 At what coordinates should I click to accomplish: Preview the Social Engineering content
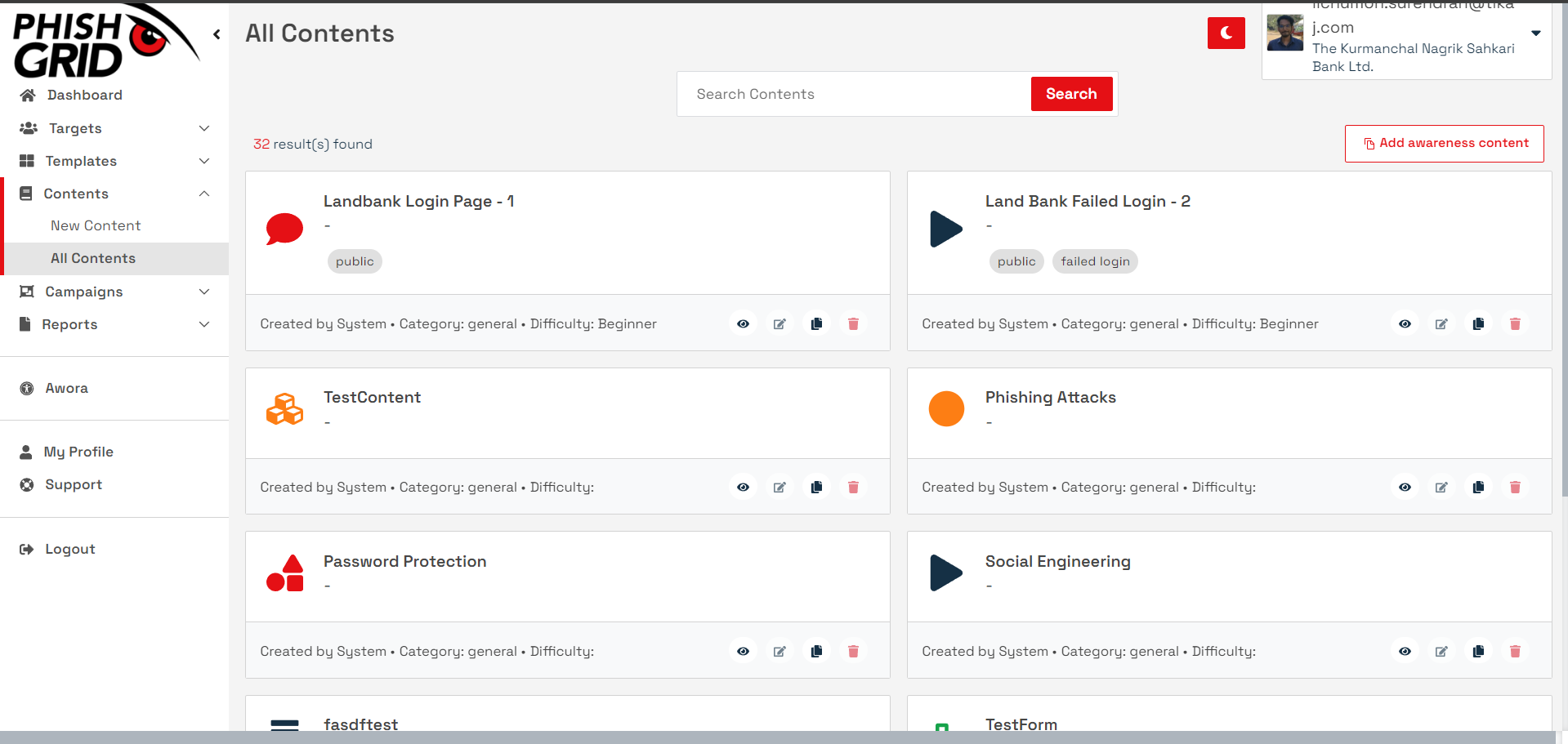pos(1404,651)
